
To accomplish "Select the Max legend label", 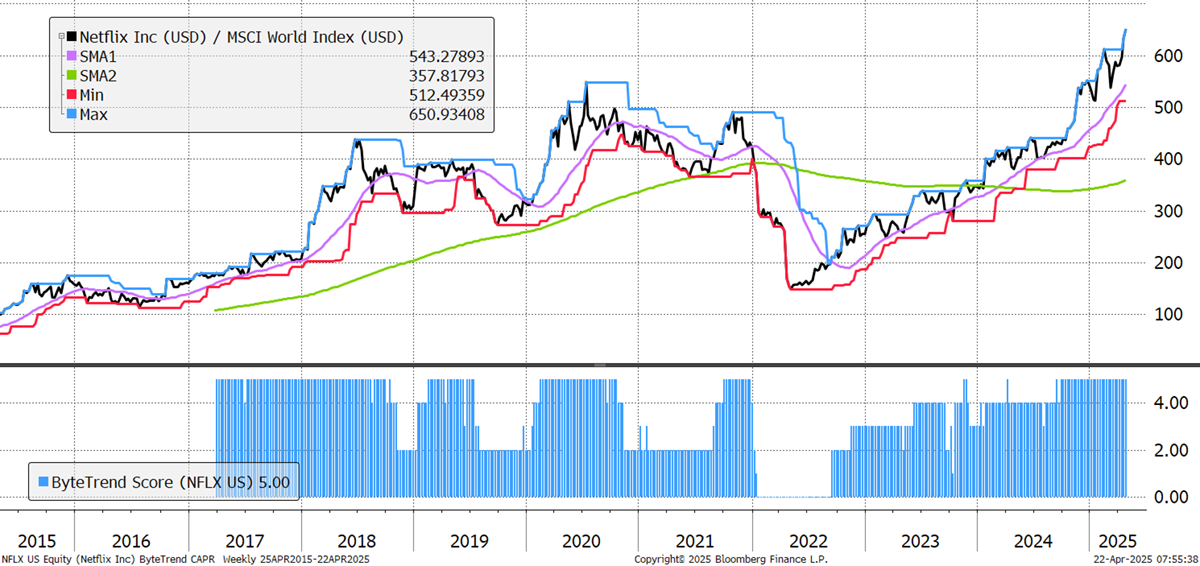I will coord(95,115).
